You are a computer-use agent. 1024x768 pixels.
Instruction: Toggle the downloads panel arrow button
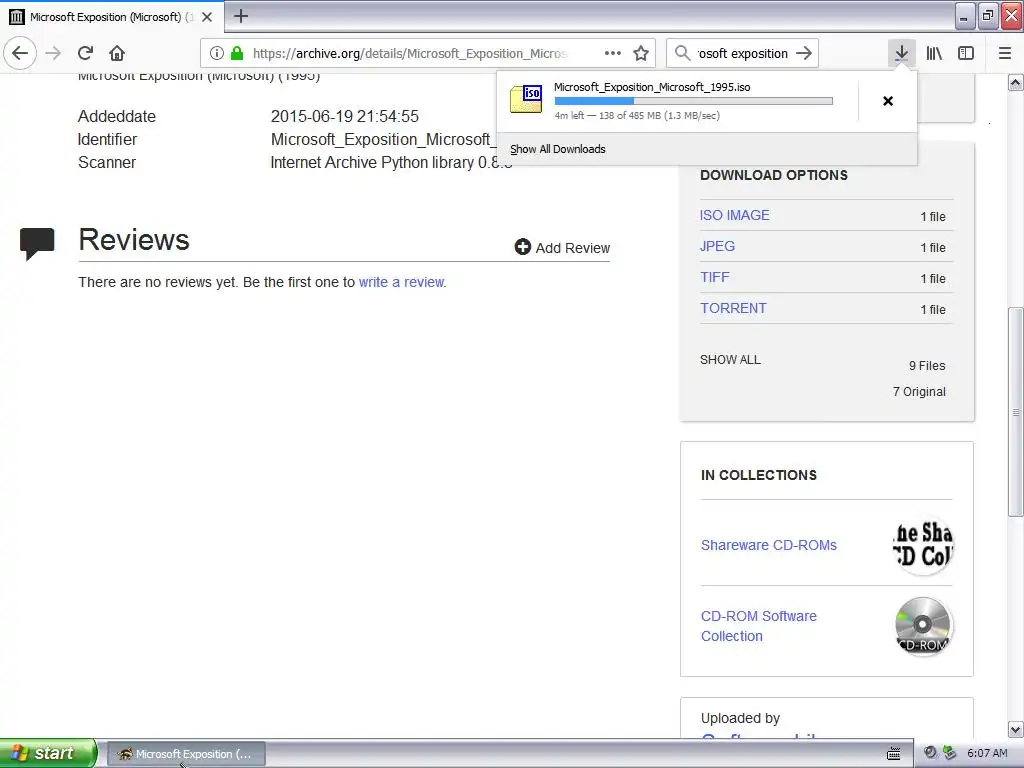coord(901,53)
